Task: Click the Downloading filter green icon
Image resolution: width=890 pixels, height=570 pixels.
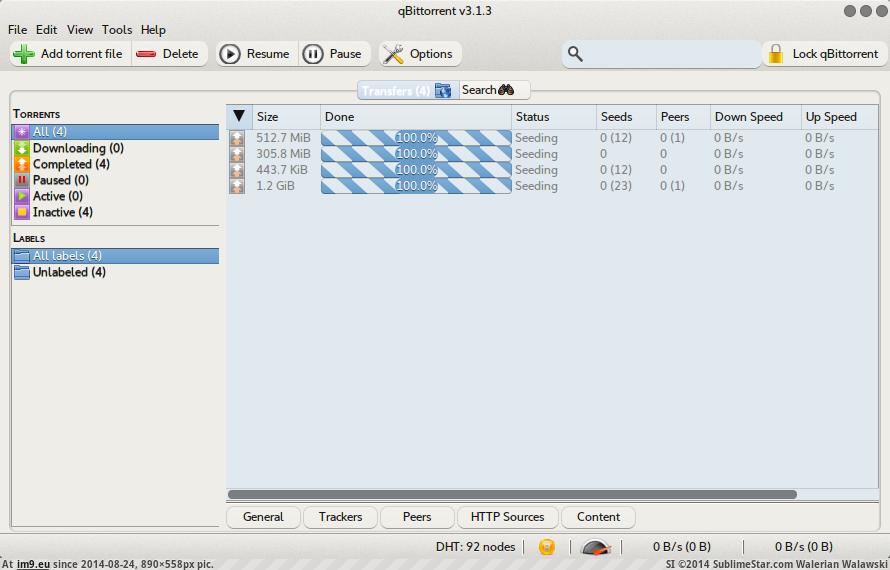Action: click(x=22, y=148)
